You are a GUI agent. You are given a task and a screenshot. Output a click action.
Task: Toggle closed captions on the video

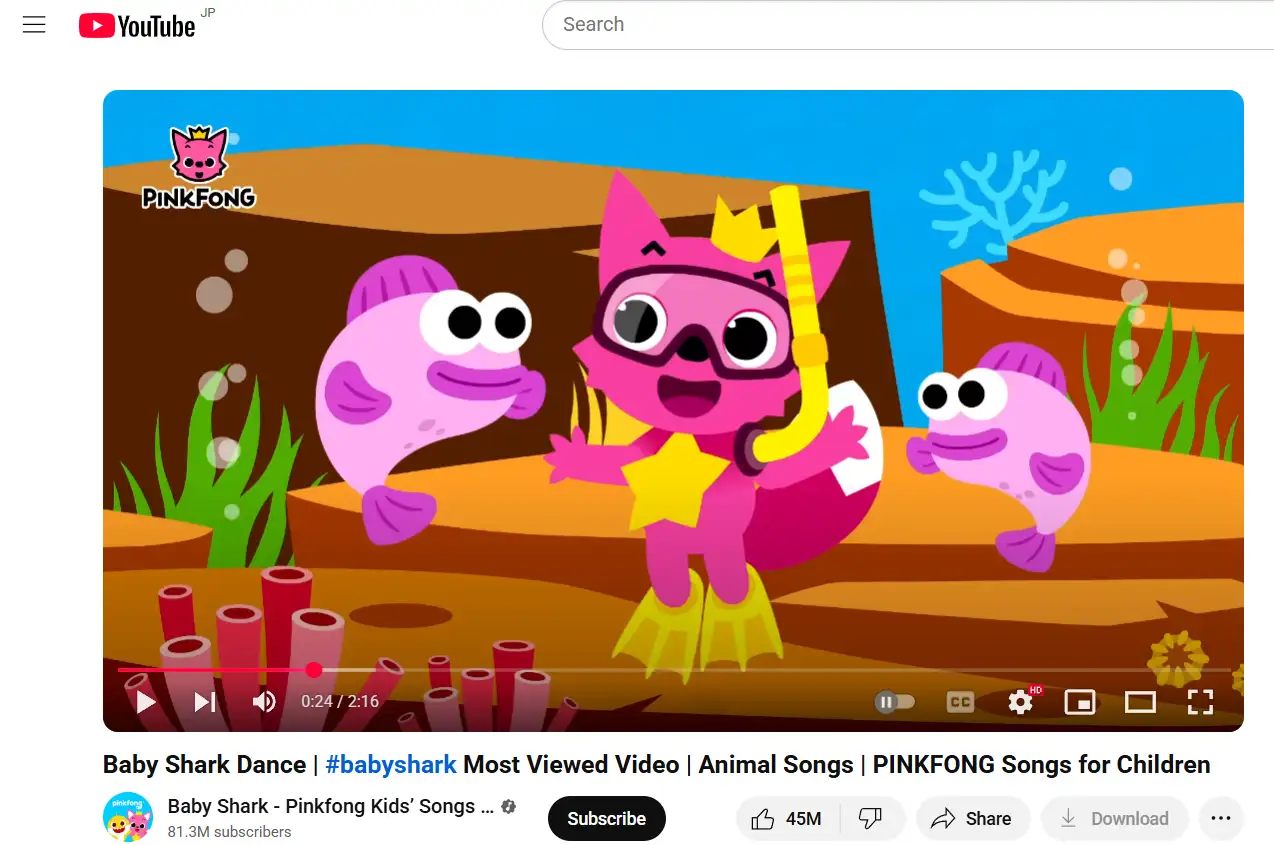(x=960, y=702)
